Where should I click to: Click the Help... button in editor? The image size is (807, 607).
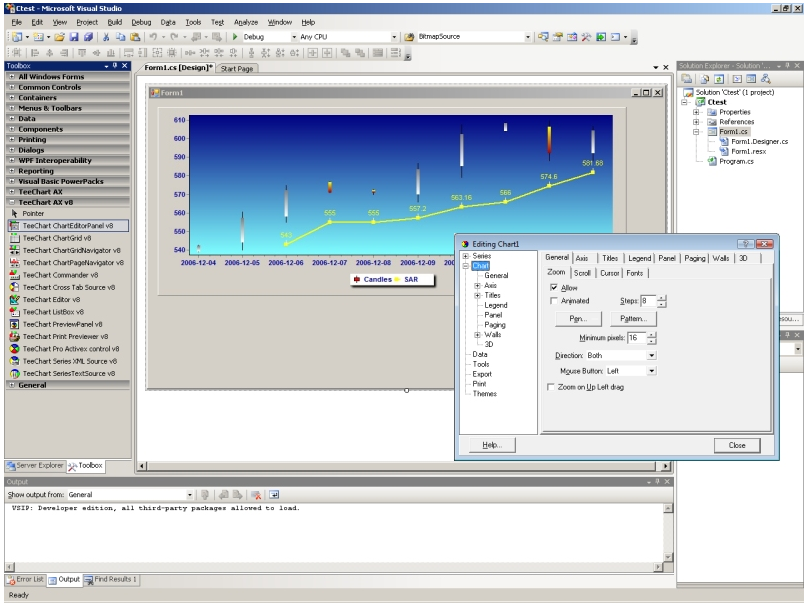(x=492, y=445)
